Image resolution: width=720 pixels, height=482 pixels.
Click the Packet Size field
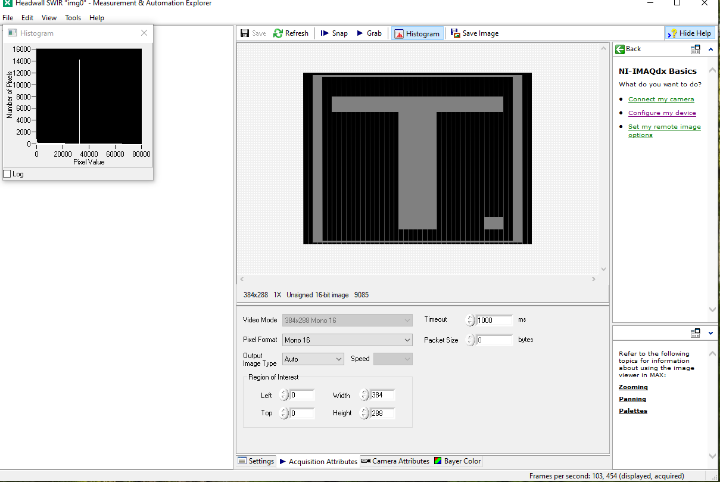pos(494,340)
